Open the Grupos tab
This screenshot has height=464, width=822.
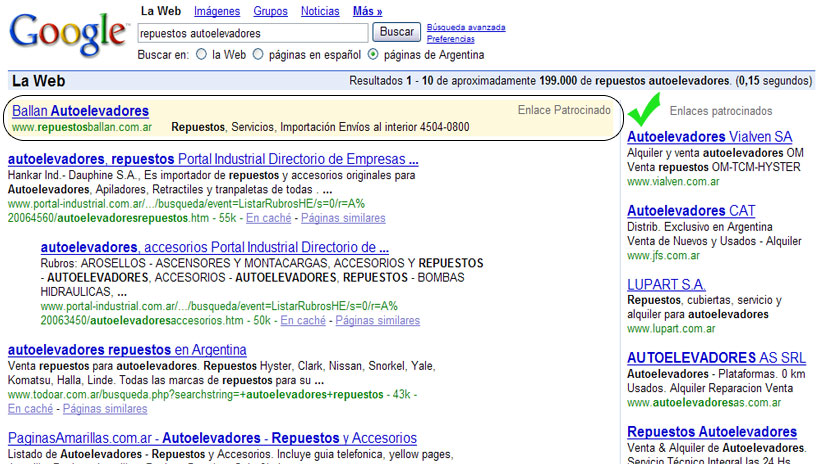271,11
